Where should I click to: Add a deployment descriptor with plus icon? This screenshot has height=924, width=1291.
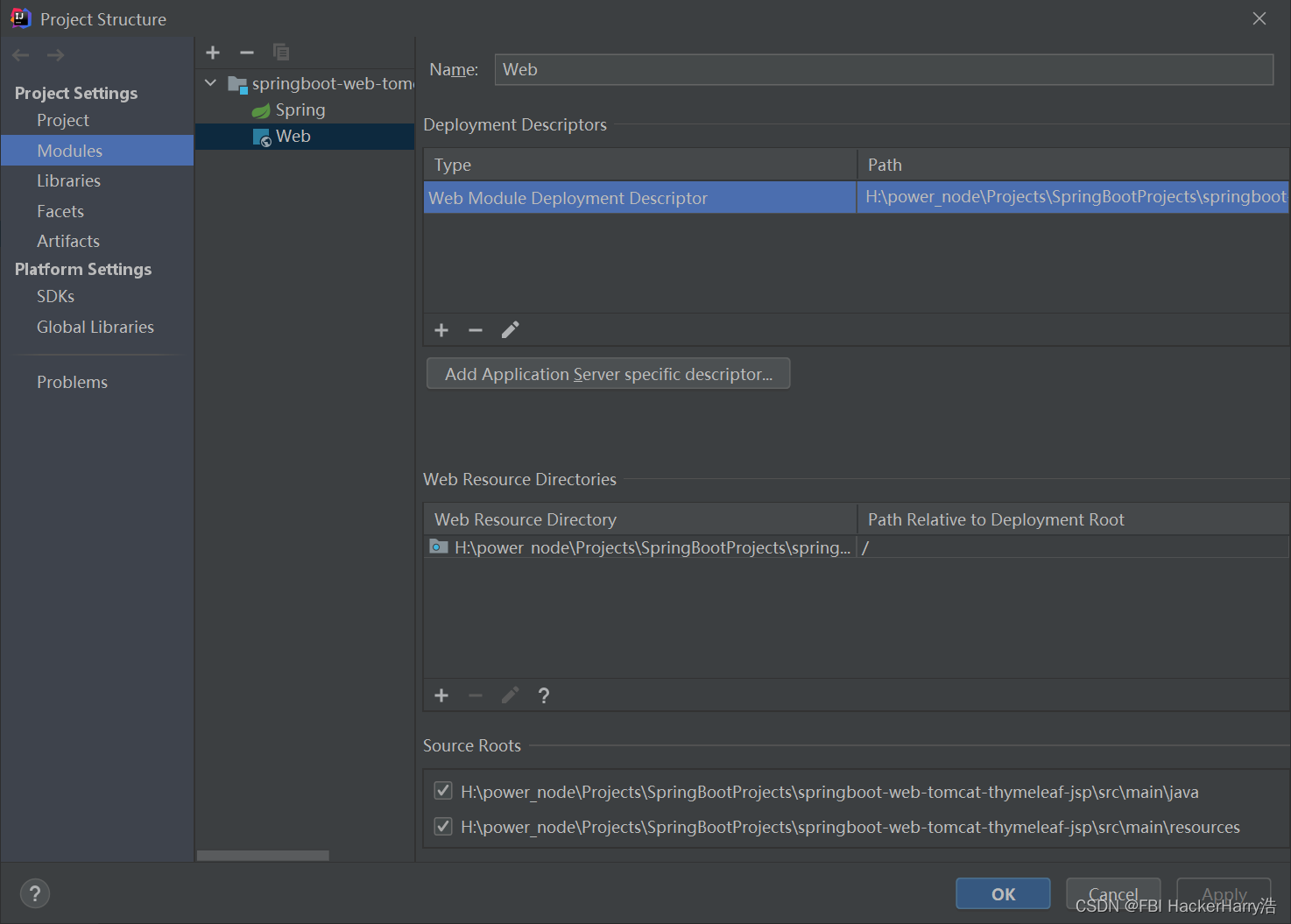click(441, 330)
